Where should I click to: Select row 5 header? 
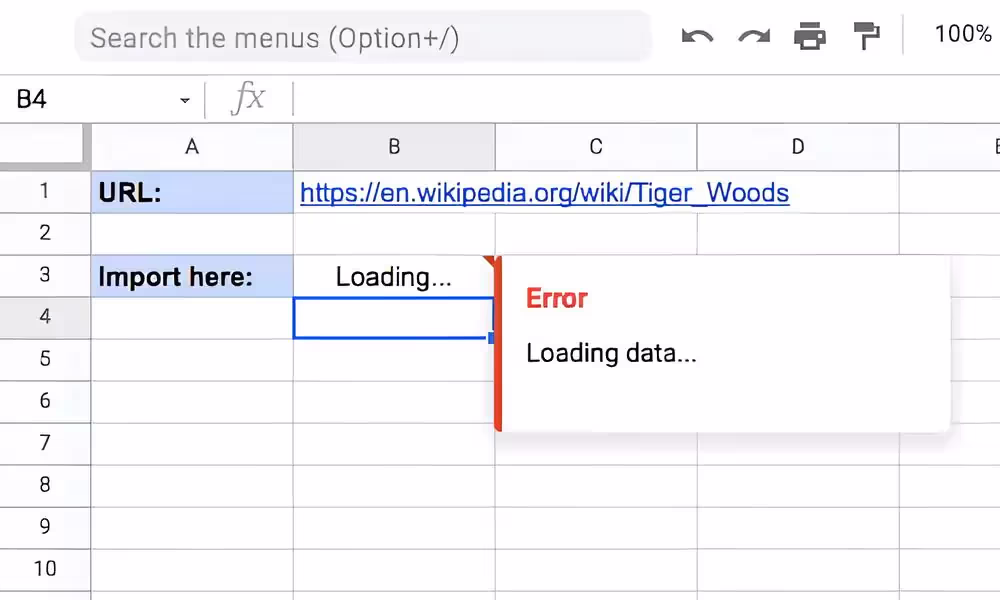[45, 360]
